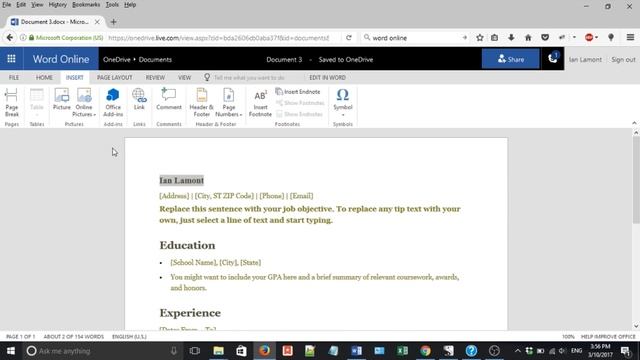640x360 pixels.
Task: Insert a Footnote
Action: [x=260, y=102]
